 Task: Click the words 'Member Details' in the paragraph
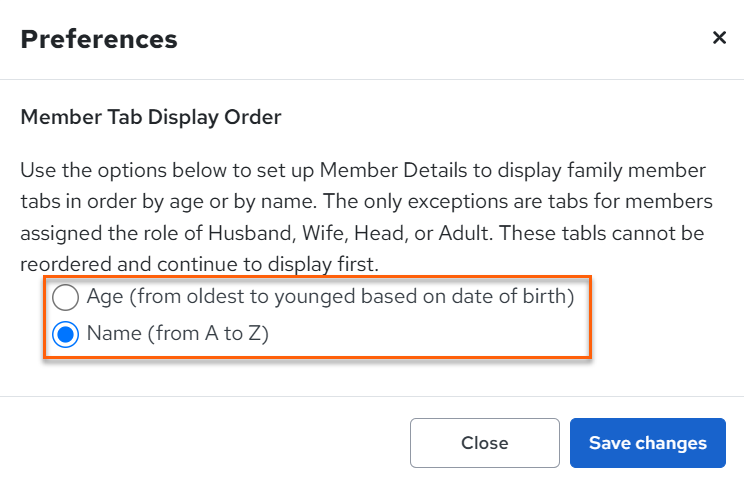click(x=393, y=170)
